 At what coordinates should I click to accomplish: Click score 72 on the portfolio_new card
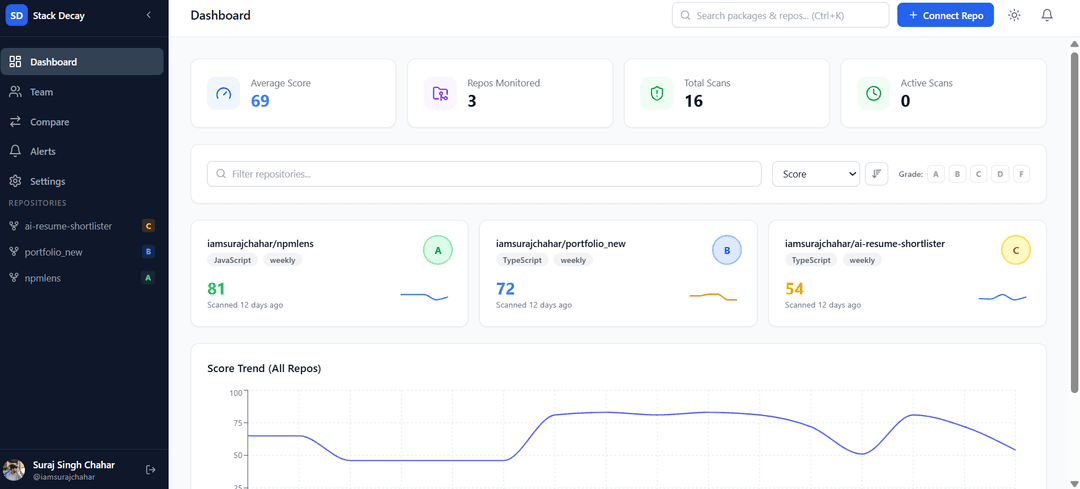click(506, 289)
